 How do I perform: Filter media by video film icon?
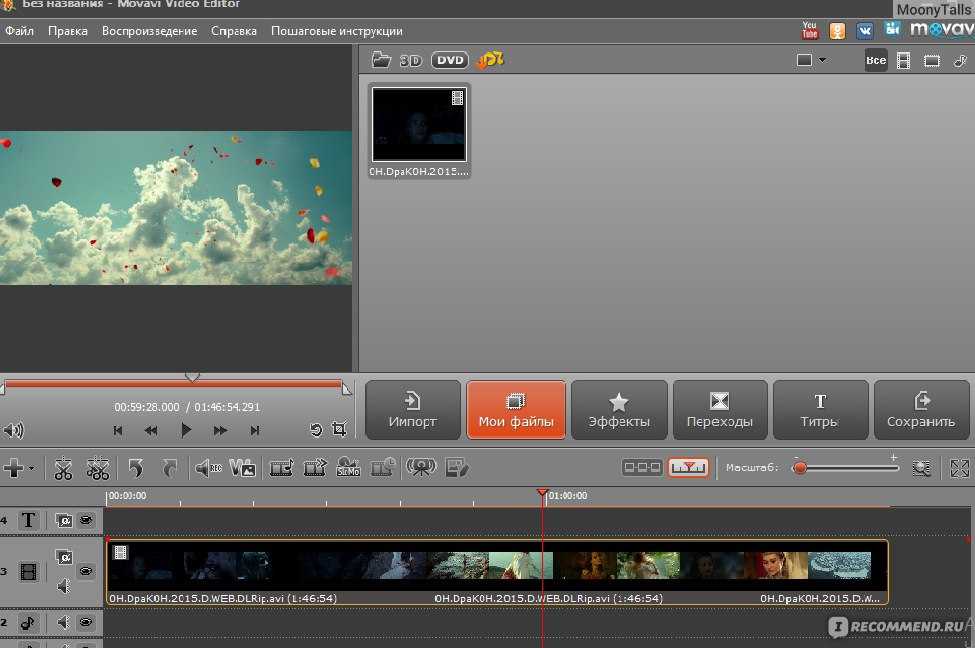tap(903, 60)
